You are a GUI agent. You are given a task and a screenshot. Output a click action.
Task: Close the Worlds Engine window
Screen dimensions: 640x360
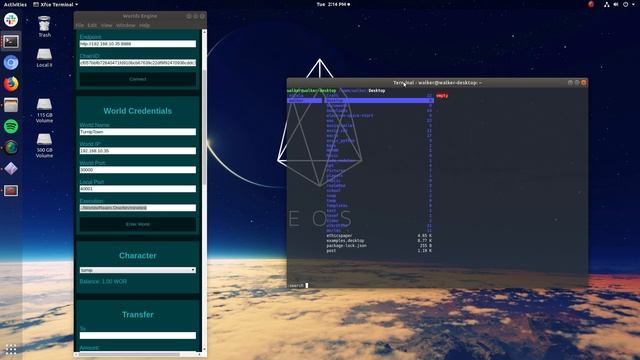point(202,16)
